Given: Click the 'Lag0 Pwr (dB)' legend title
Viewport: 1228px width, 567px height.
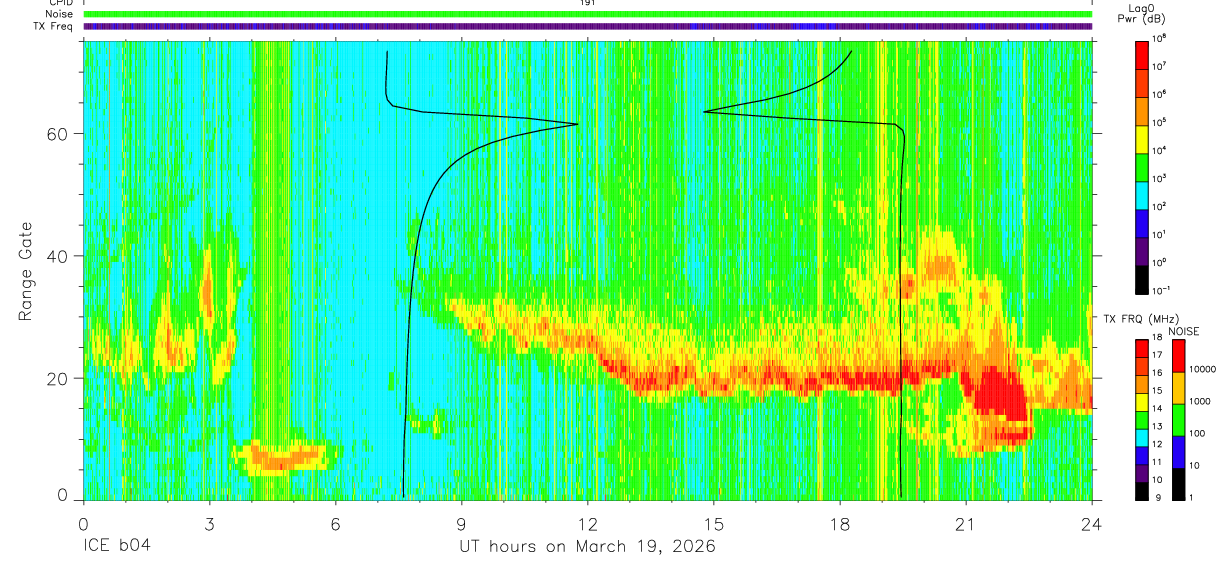Looking at the screenshot, I should (1141, 14).
